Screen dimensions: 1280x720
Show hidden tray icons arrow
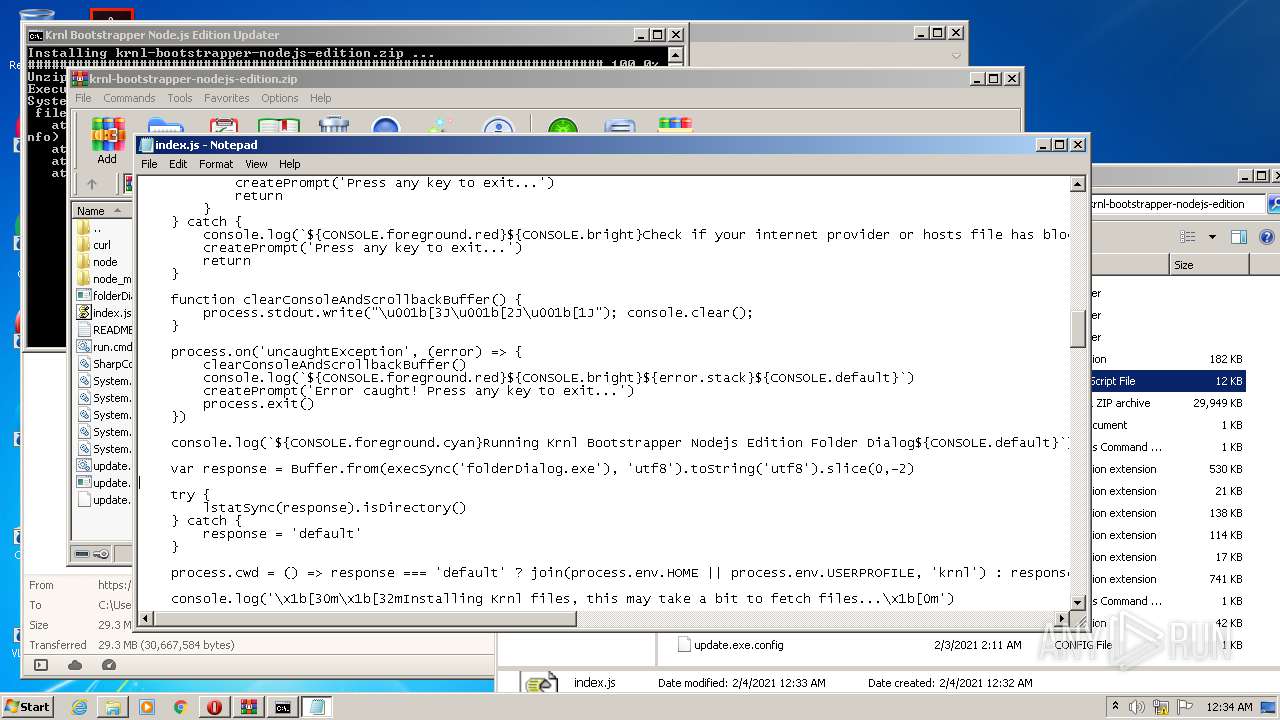tap(1115, 707)
